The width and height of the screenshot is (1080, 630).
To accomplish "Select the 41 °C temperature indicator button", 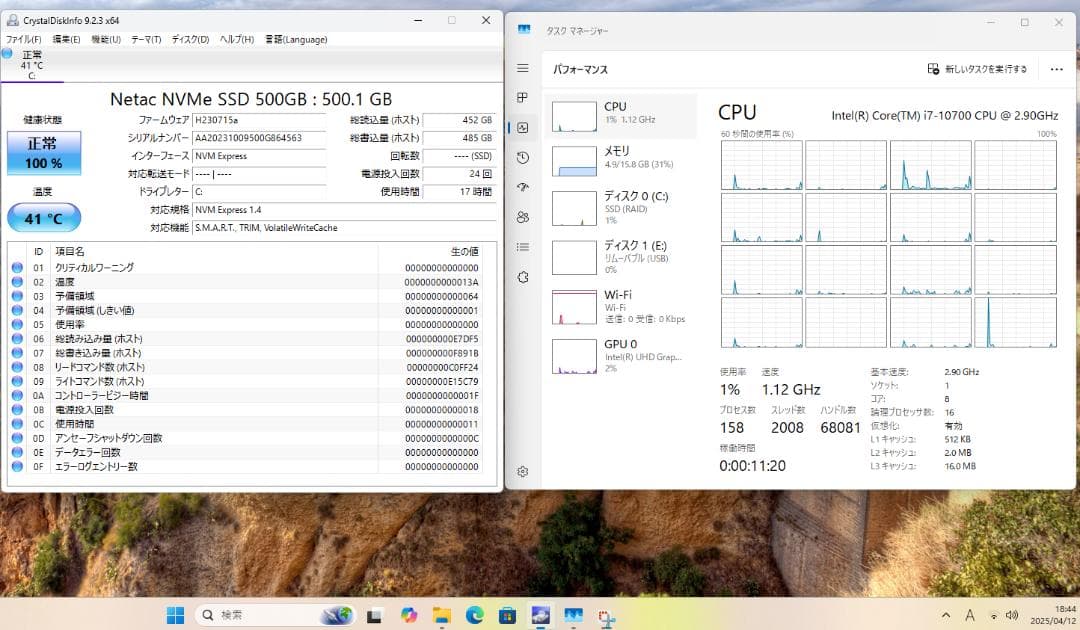I will [42, 217].
